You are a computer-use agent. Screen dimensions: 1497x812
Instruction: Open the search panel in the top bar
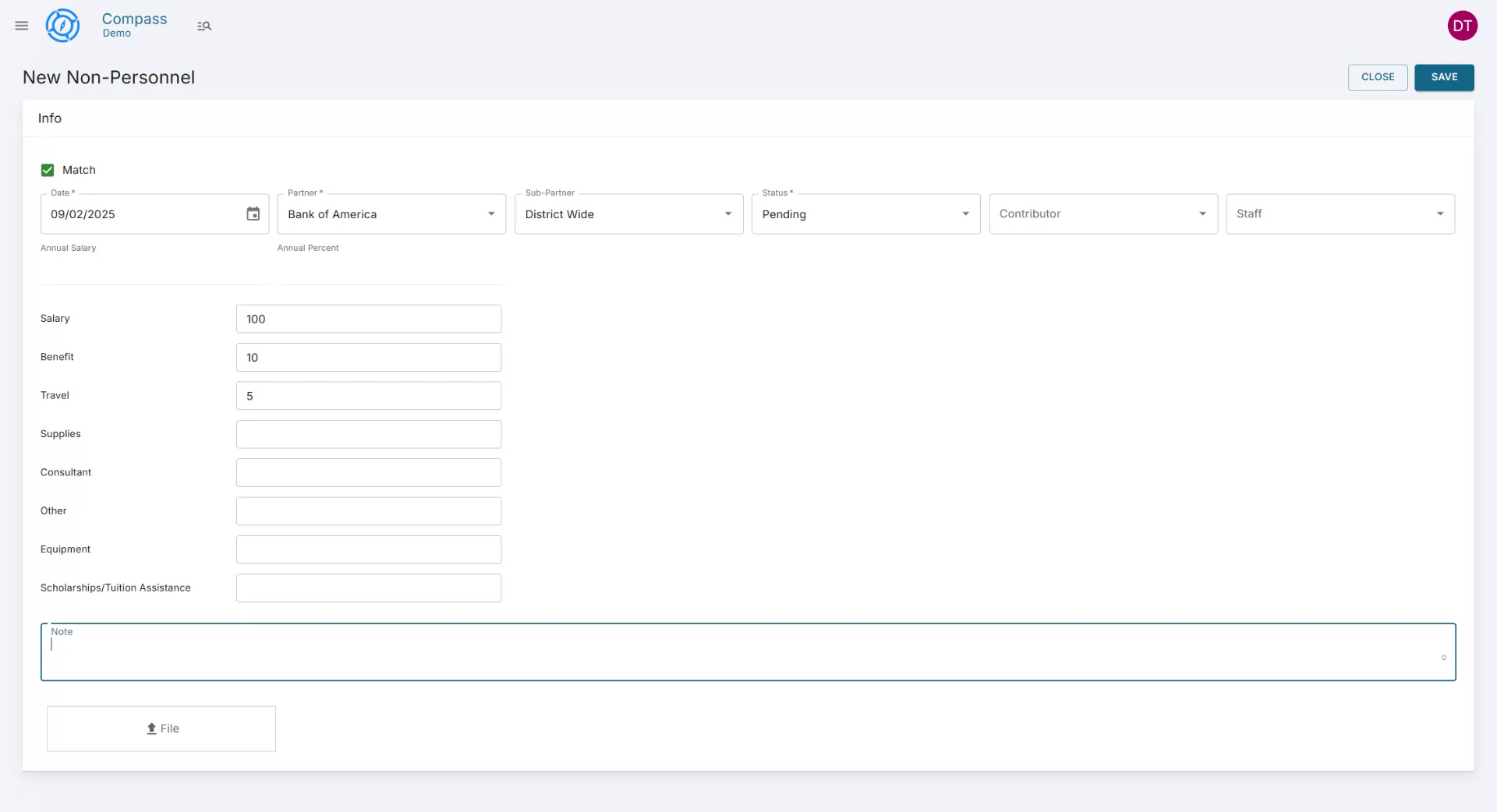pyautogui.click(x=203, y=26)
